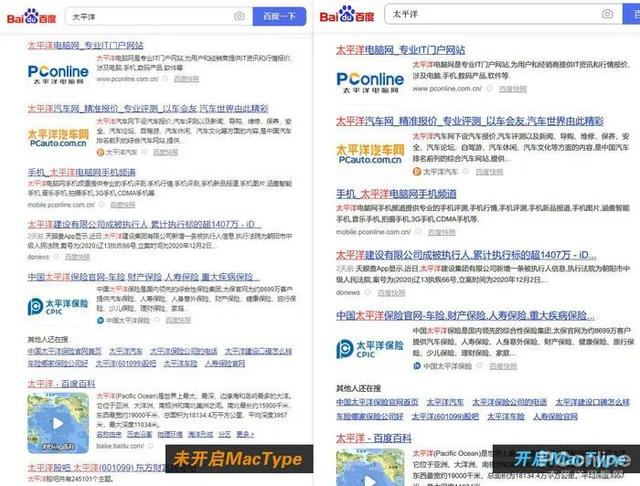This screenshot has width=640, height=486.
Task: Open camera image search on the left page
Action: coord(240,16)
